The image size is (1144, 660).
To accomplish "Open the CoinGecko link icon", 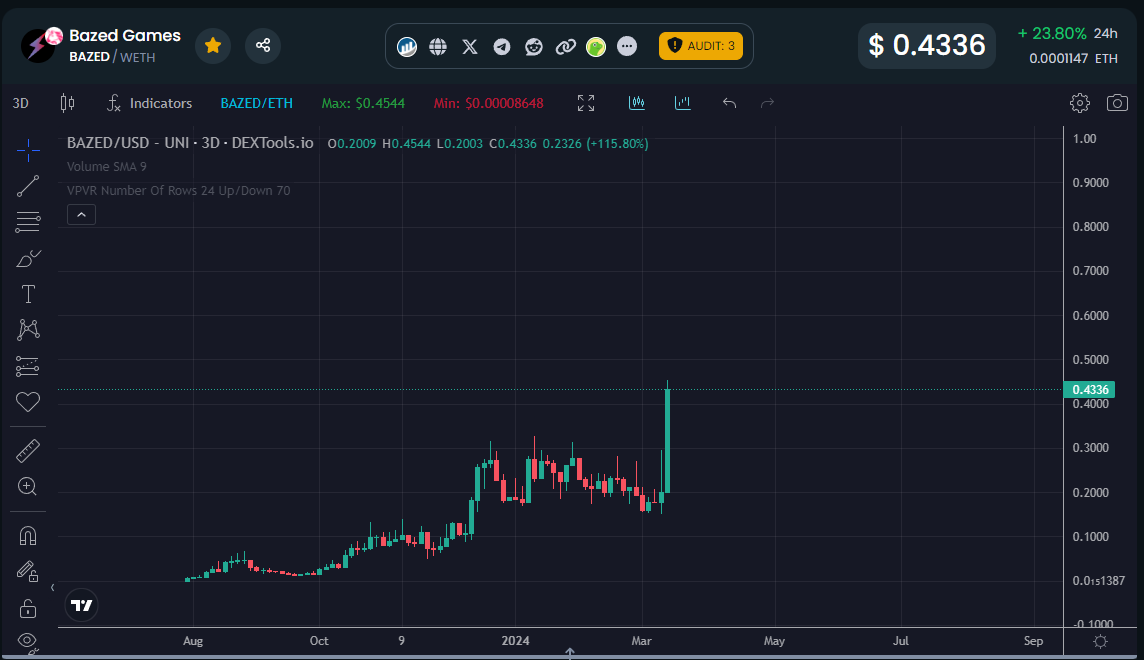I will [596, 47].
